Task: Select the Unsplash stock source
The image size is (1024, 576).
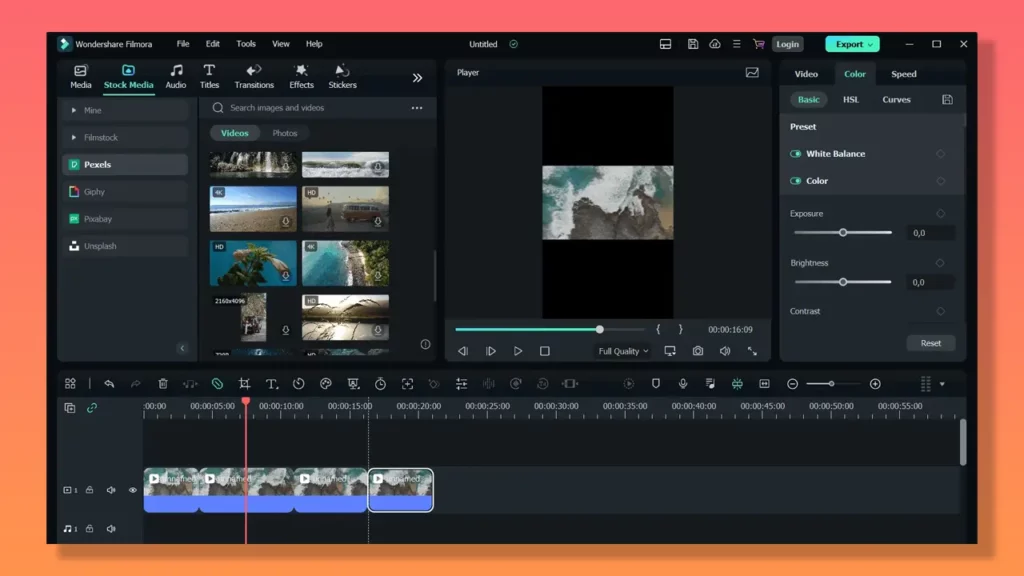Action: click(125, 246)
